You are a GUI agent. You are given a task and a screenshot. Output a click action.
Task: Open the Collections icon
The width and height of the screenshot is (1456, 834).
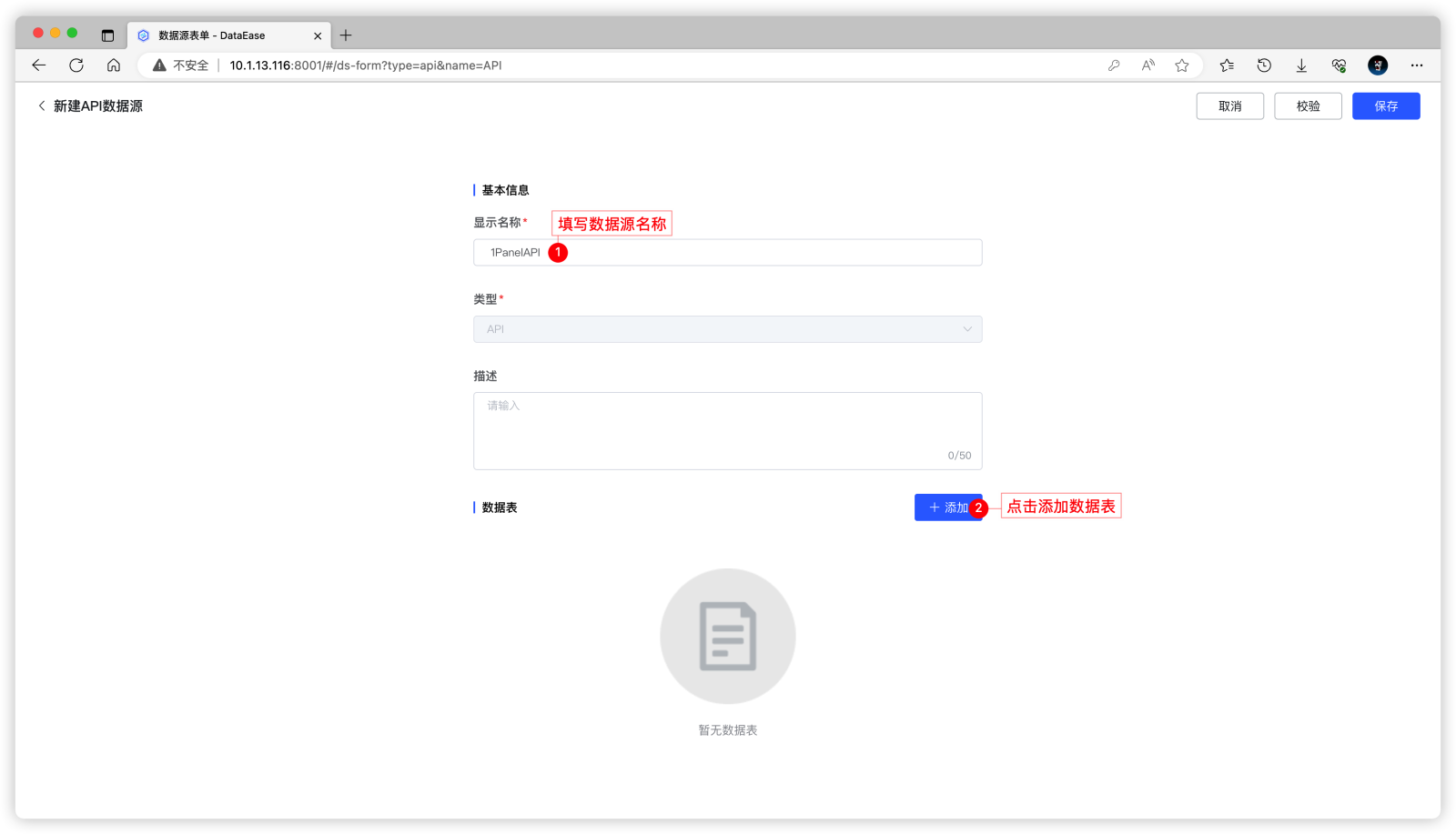(1227, 65)
